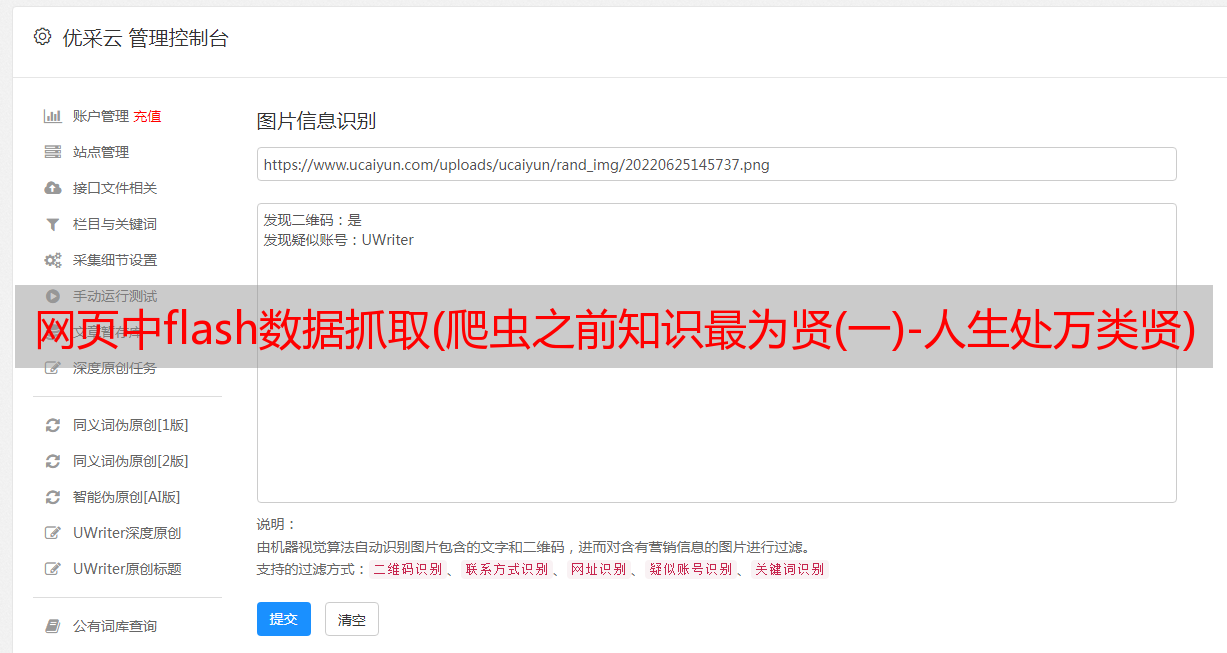
Task: Click the 二维码识别 tag
Action: (407, 569)
